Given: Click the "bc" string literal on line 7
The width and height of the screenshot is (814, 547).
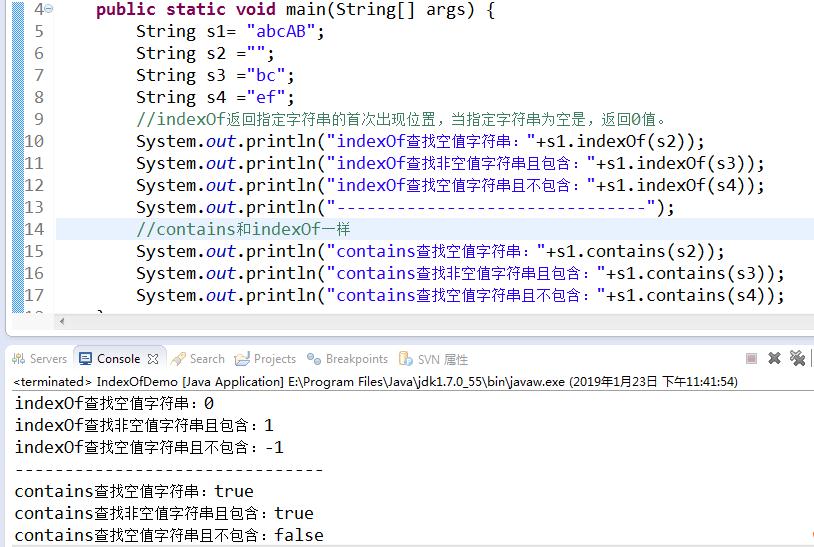Looking at the screenshot, I should point(266,76).
